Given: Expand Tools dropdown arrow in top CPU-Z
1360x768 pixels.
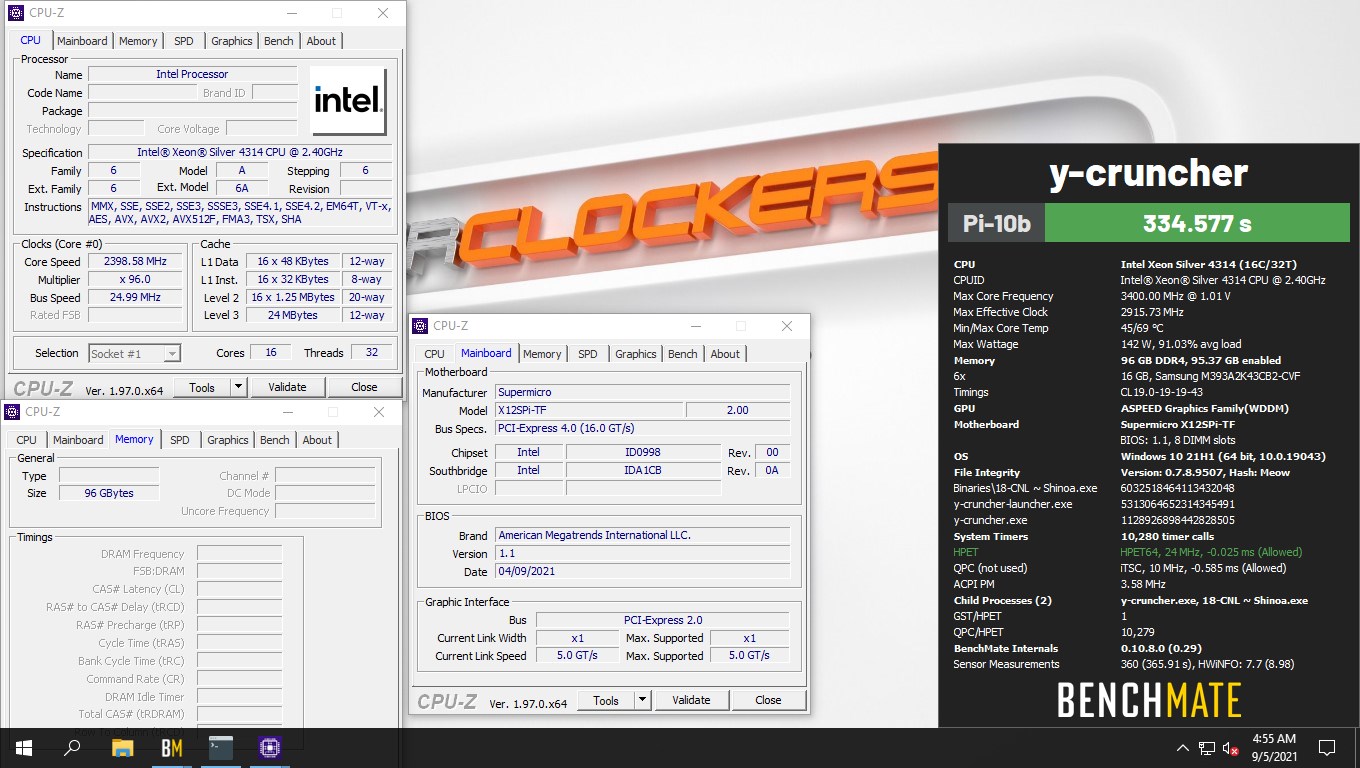Looking at the screenshot, I should click(239, 387).
